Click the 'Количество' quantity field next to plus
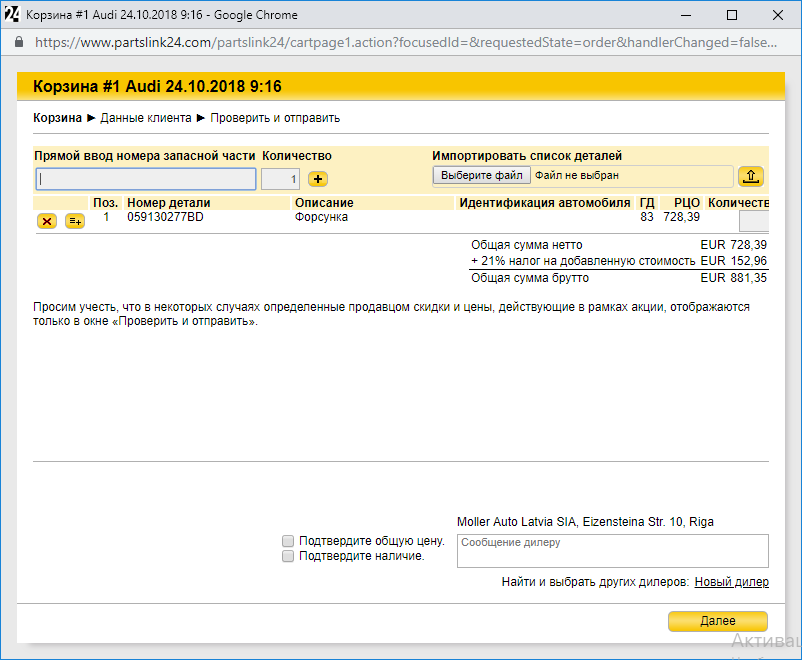 (x=280, y=179)
